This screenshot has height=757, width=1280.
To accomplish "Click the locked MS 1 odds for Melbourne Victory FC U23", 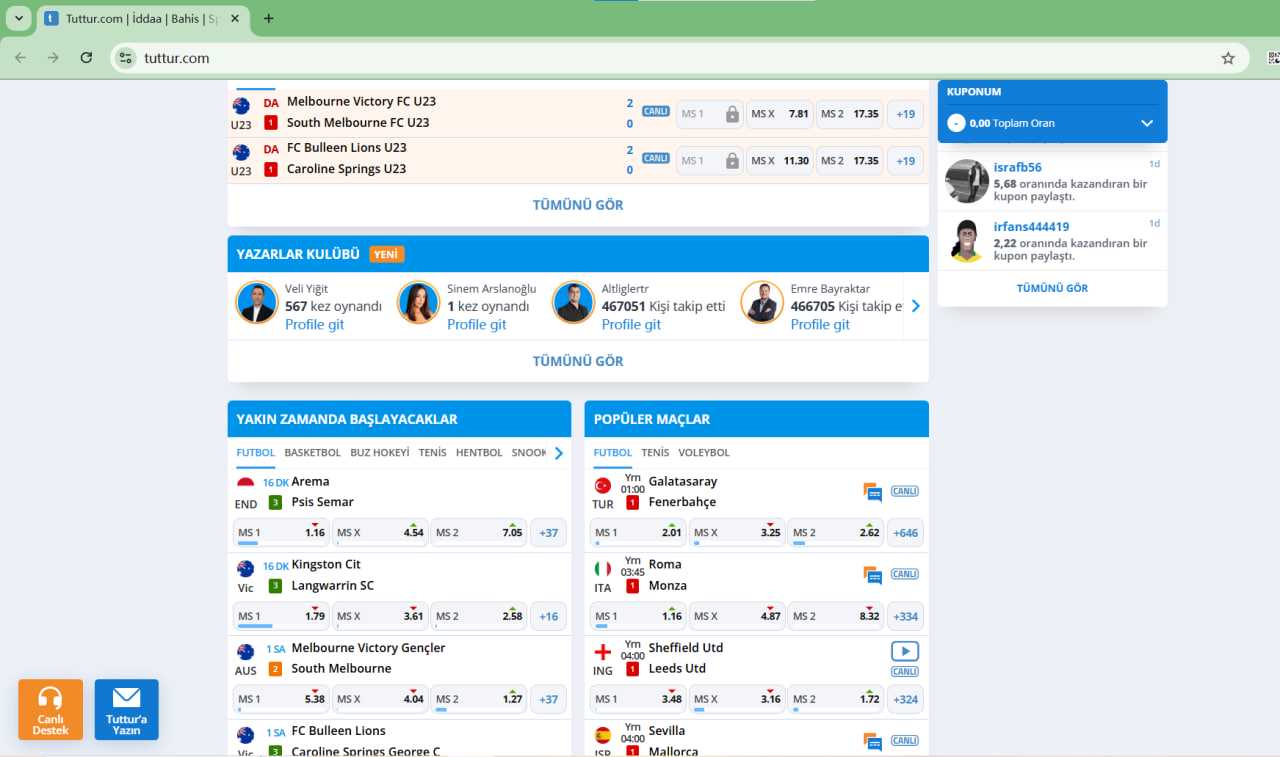I will 710,114.
